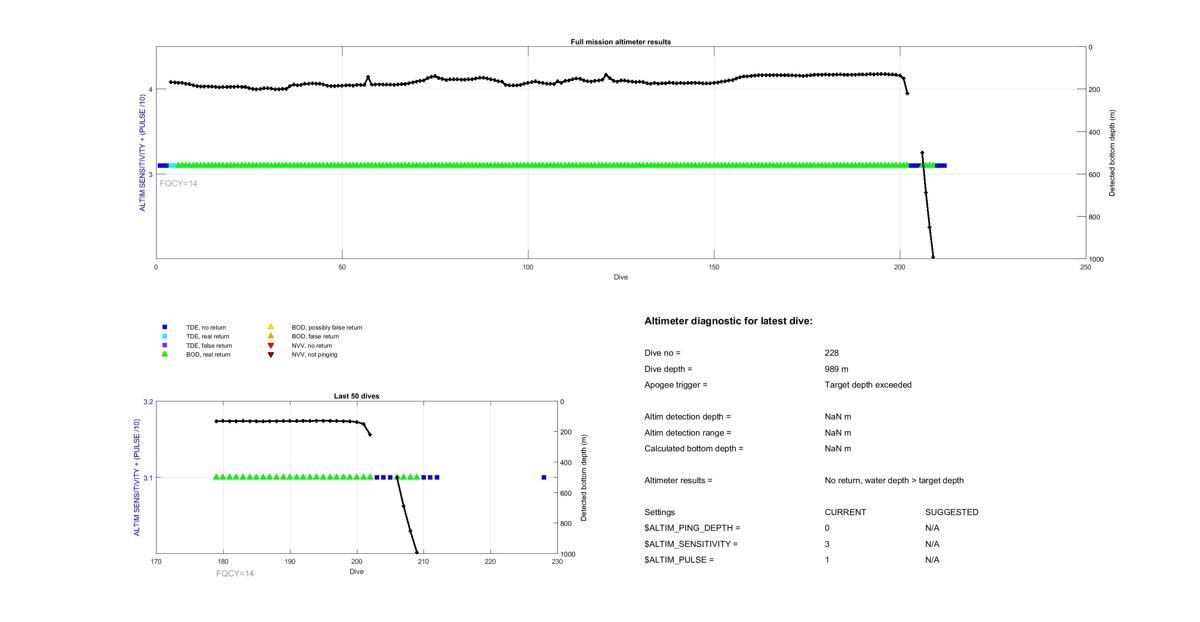Click the blue square TDE no return legend marker
This screenshot has height=622, width=1200.
coord(164,327)
